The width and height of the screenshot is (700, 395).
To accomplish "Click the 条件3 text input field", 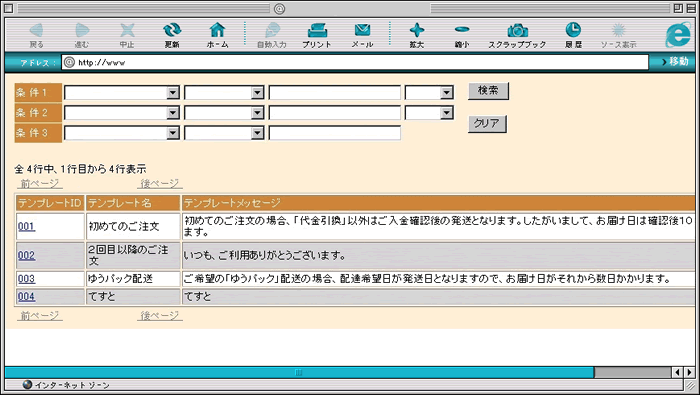I will (x=335, y=133).
